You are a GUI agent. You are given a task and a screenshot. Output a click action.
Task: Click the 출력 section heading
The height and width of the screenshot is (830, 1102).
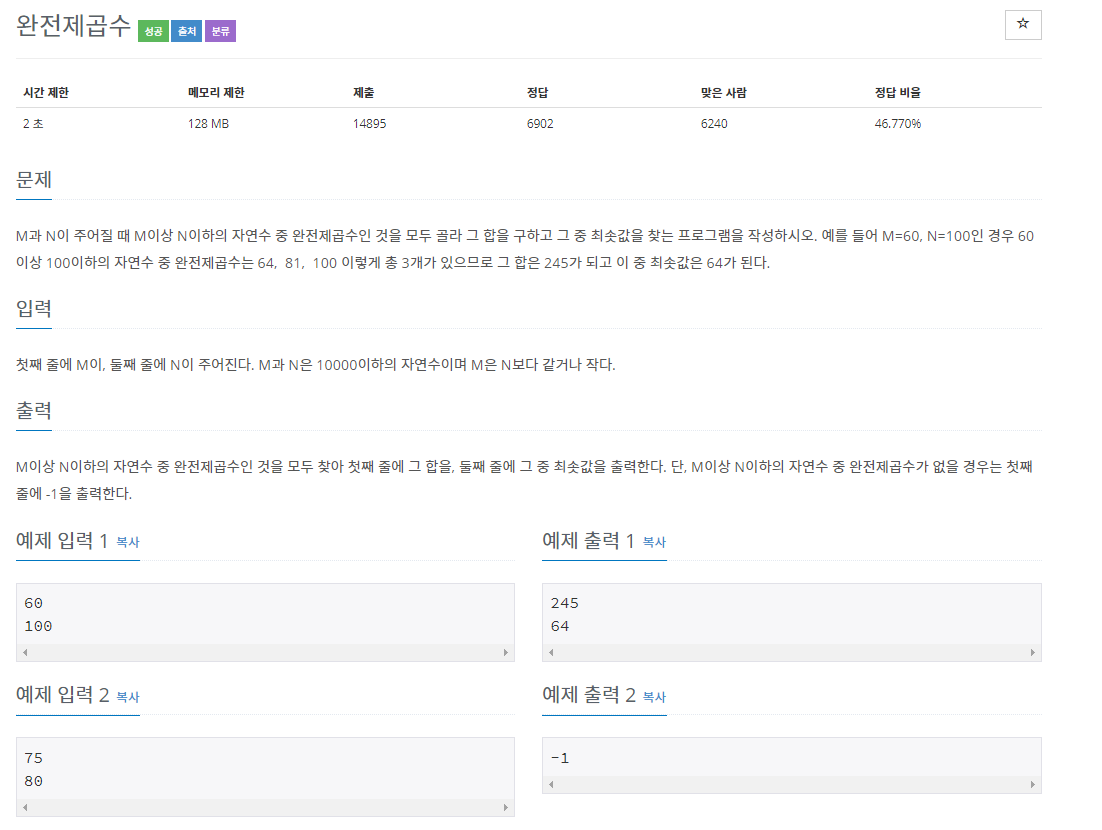tap(34, 410)
